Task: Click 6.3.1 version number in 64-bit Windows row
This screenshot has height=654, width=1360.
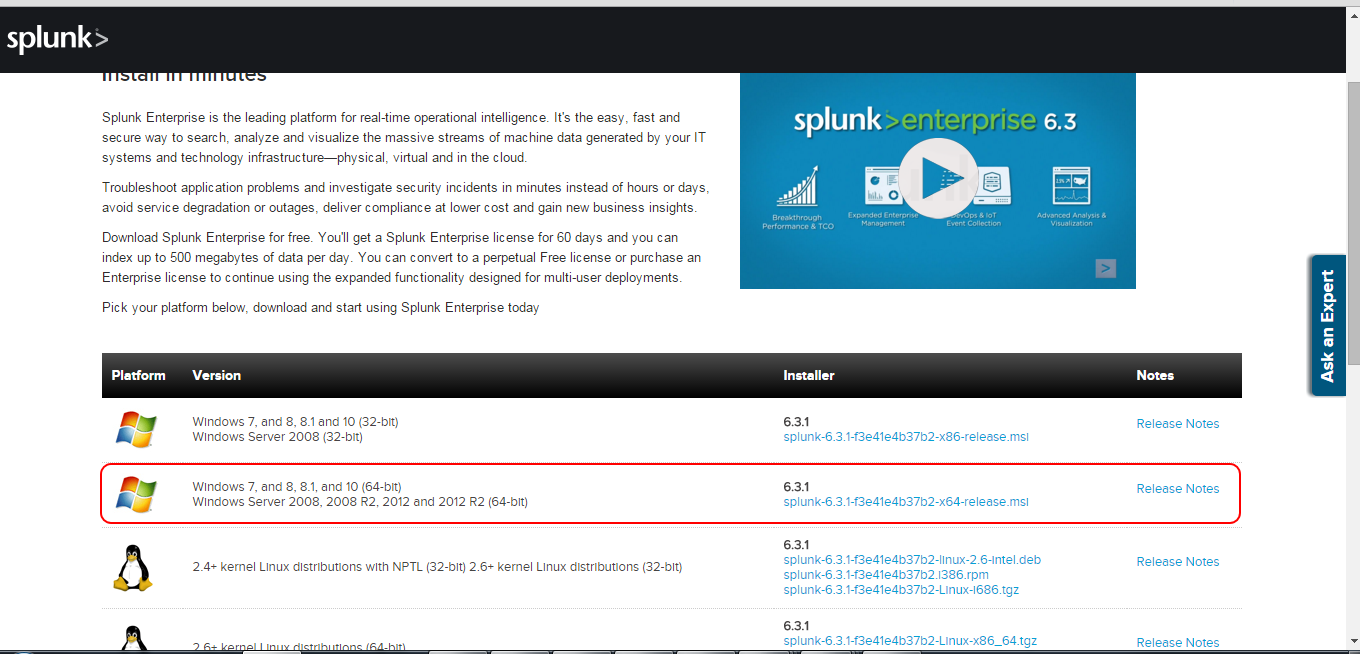Action: (x=796, y=487)
